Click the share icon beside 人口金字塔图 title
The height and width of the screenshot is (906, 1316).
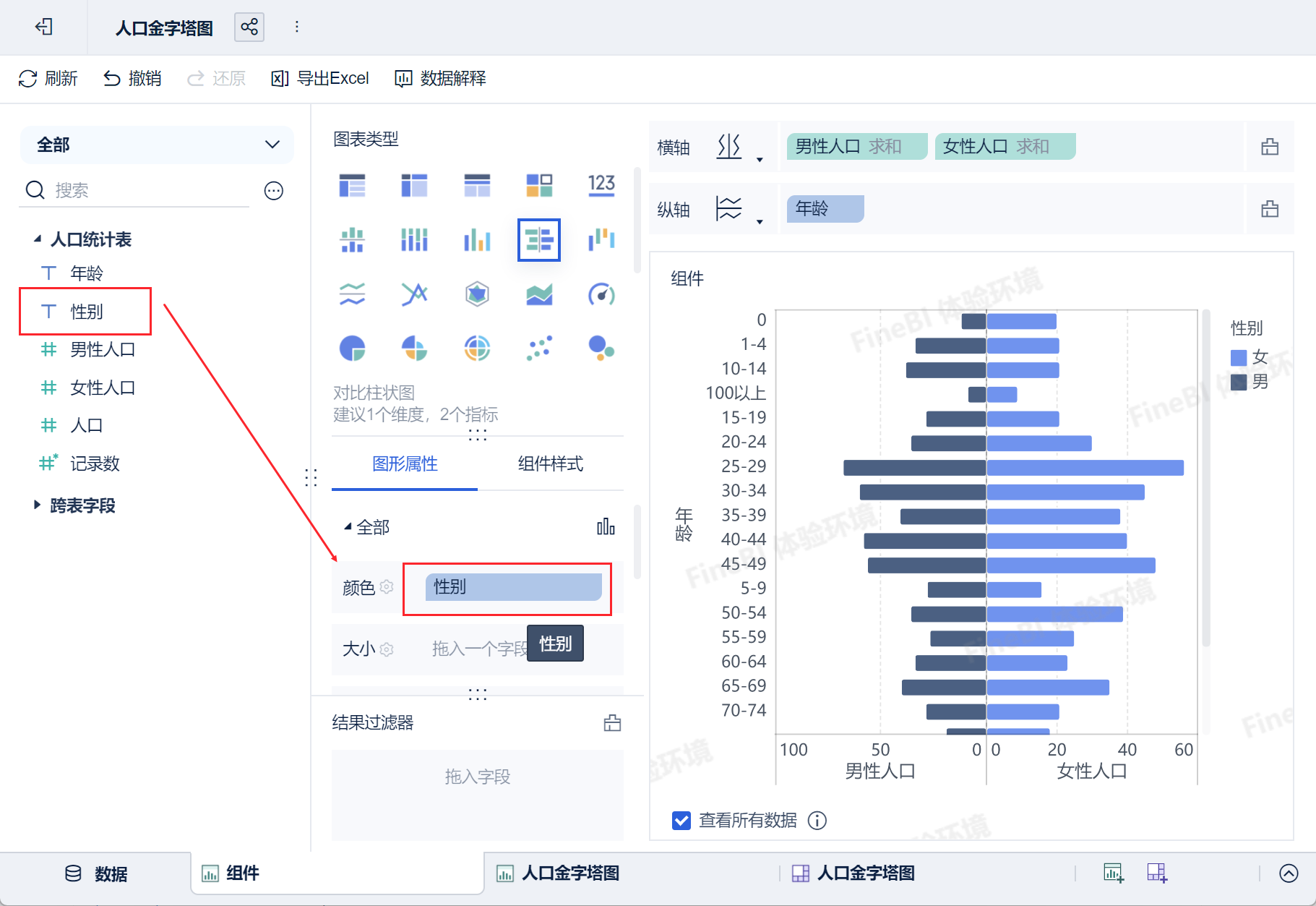click(x=249, y=27)
